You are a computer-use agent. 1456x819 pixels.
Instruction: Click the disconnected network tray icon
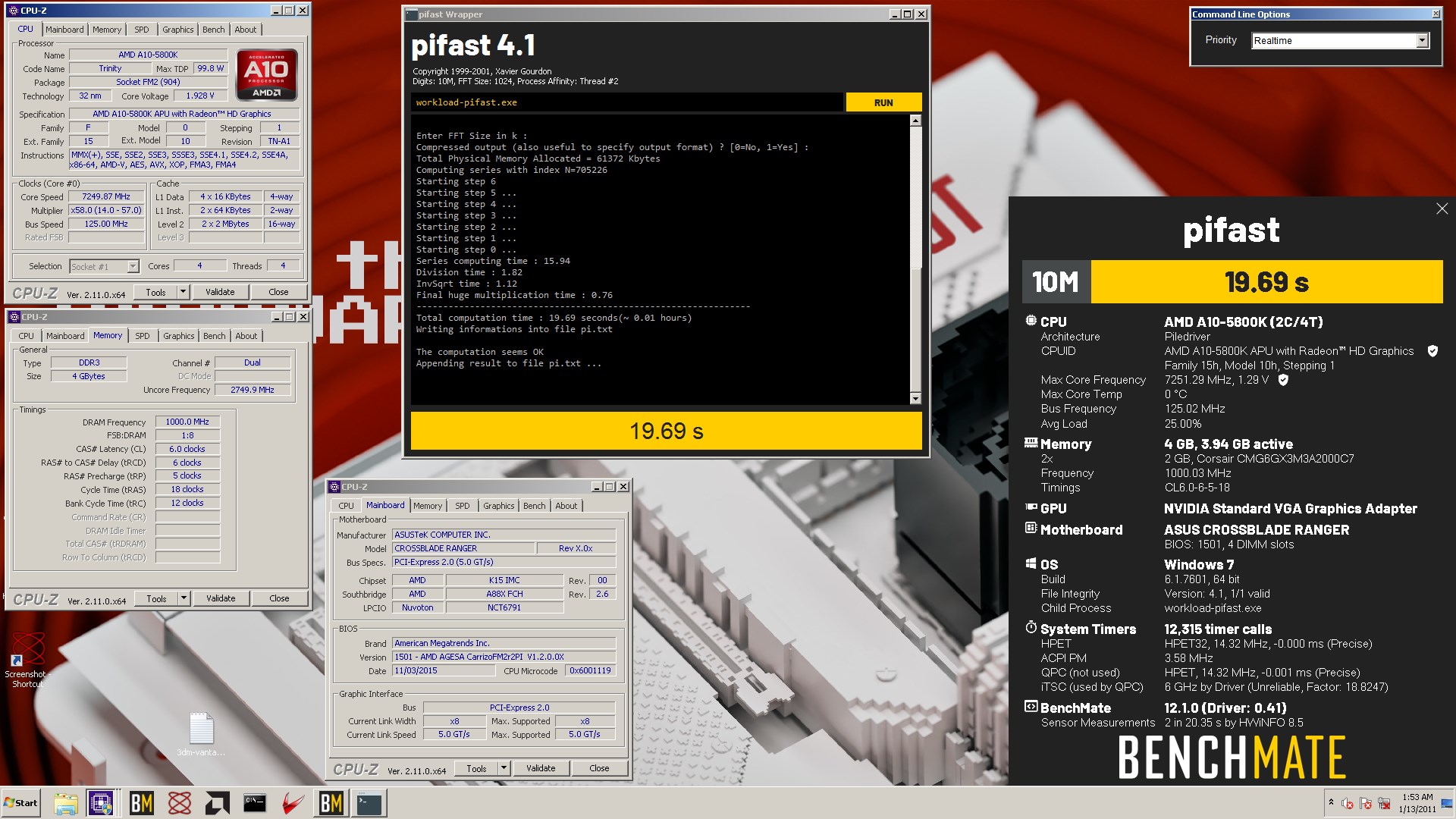(1384, 803)
